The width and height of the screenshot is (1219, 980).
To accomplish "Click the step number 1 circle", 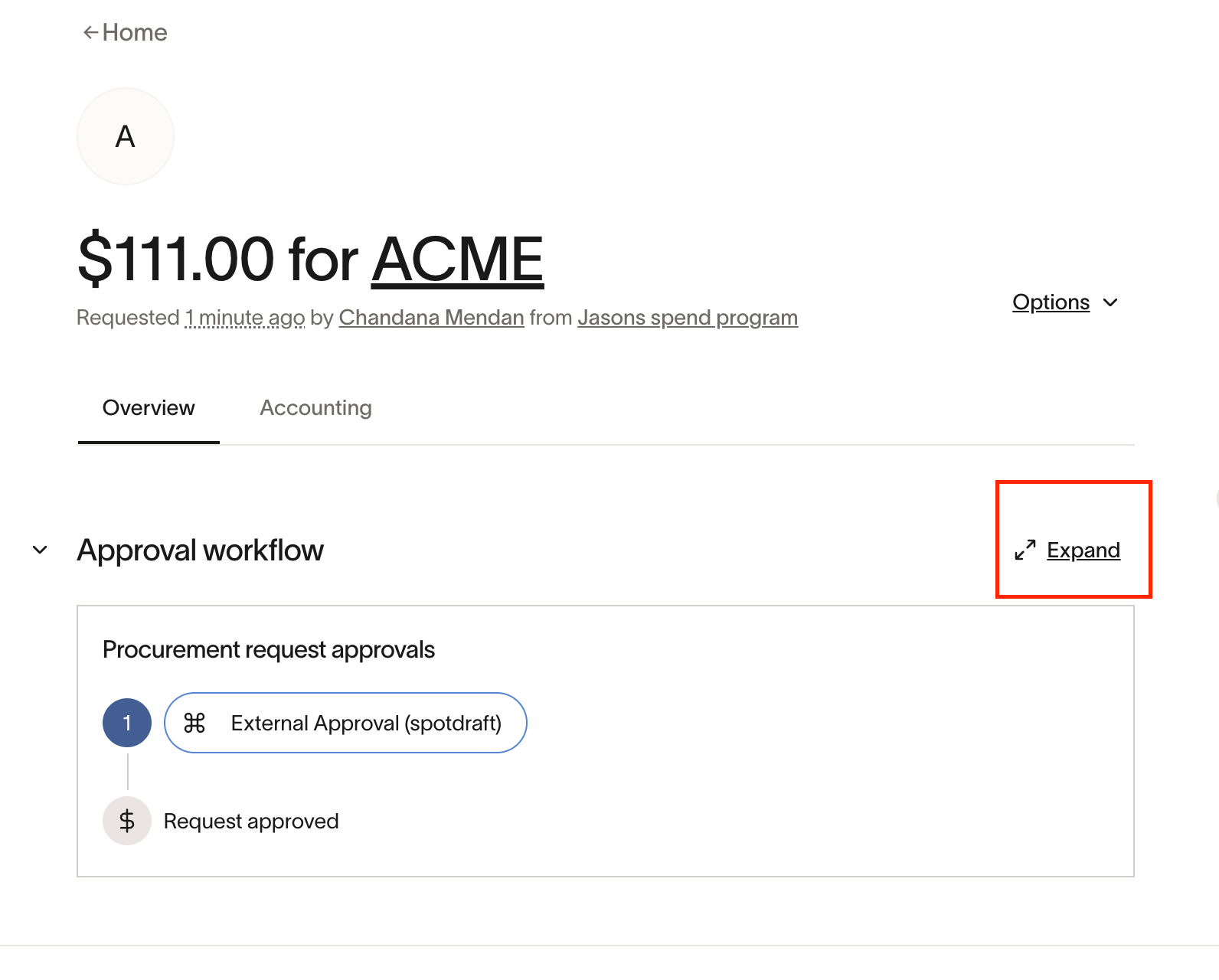I will pos(127,723).
